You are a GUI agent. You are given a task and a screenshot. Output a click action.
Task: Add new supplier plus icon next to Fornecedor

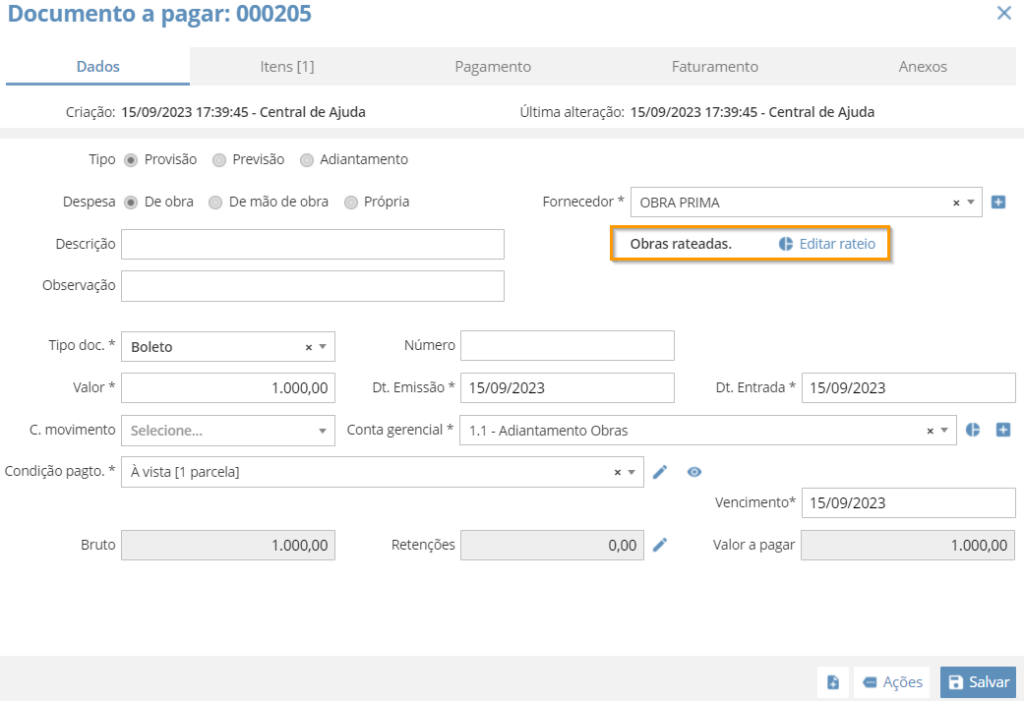click(x=998, y=202)
